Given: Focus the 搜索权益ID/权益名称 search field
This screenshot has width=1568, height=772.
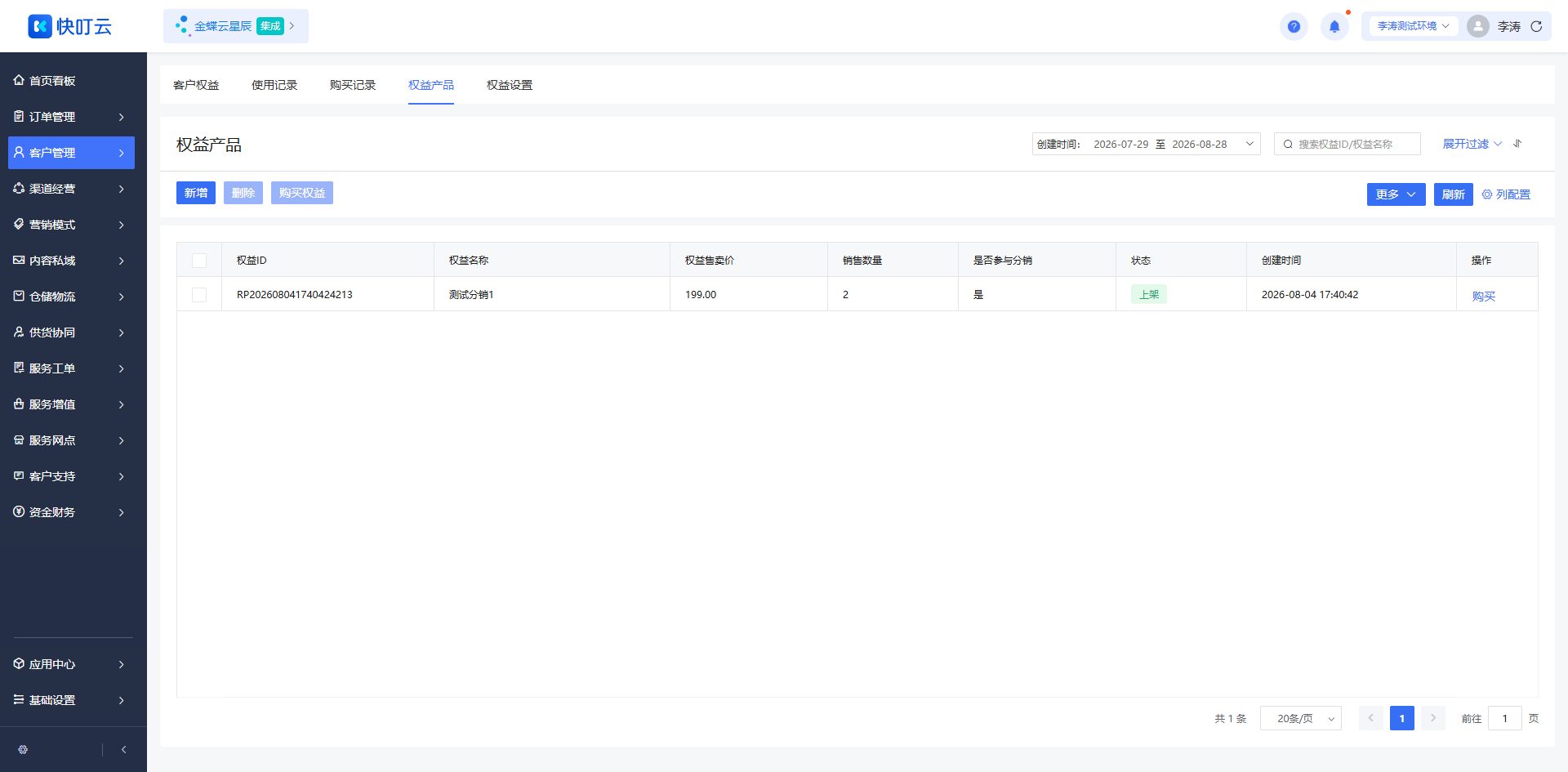Looking at the screenshot, I should tap(1347, 144).
